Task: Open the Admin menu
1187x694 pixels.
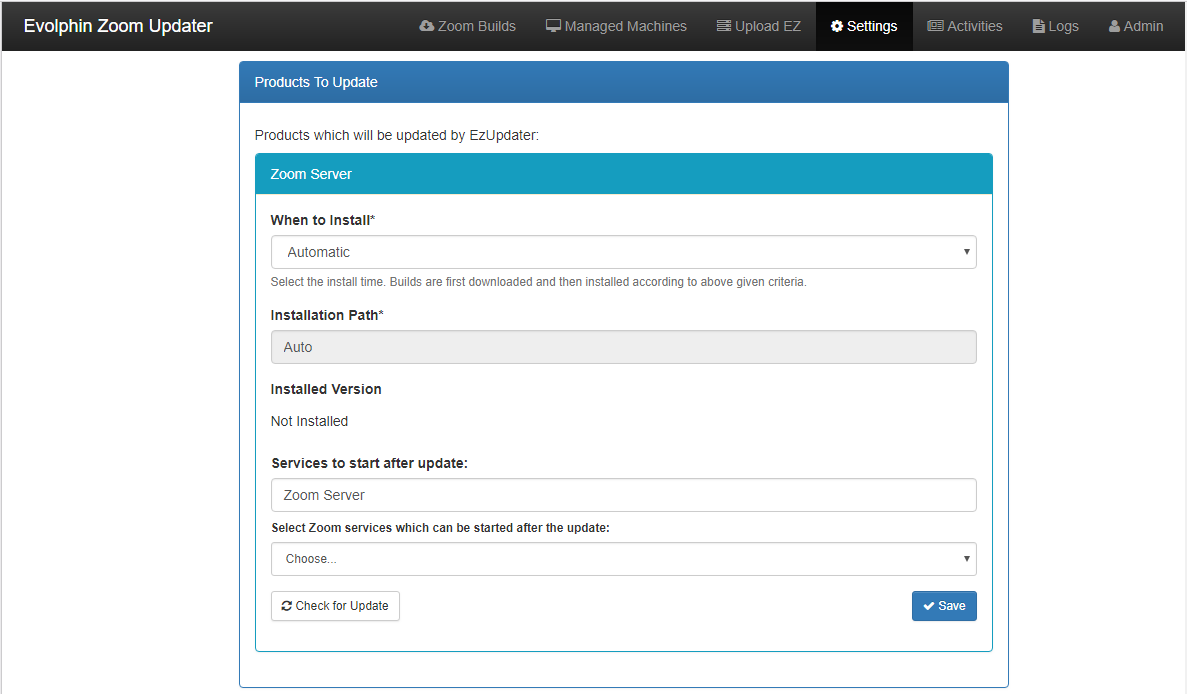Action: pyautogui.click(x=1136, y=26)
